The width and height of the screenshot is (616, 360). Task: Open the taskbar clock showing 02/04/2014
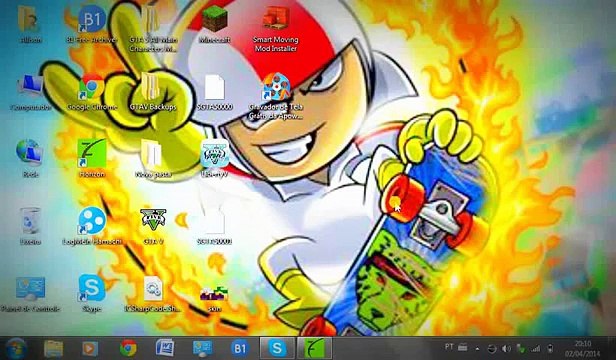click(x=583, y=349)
